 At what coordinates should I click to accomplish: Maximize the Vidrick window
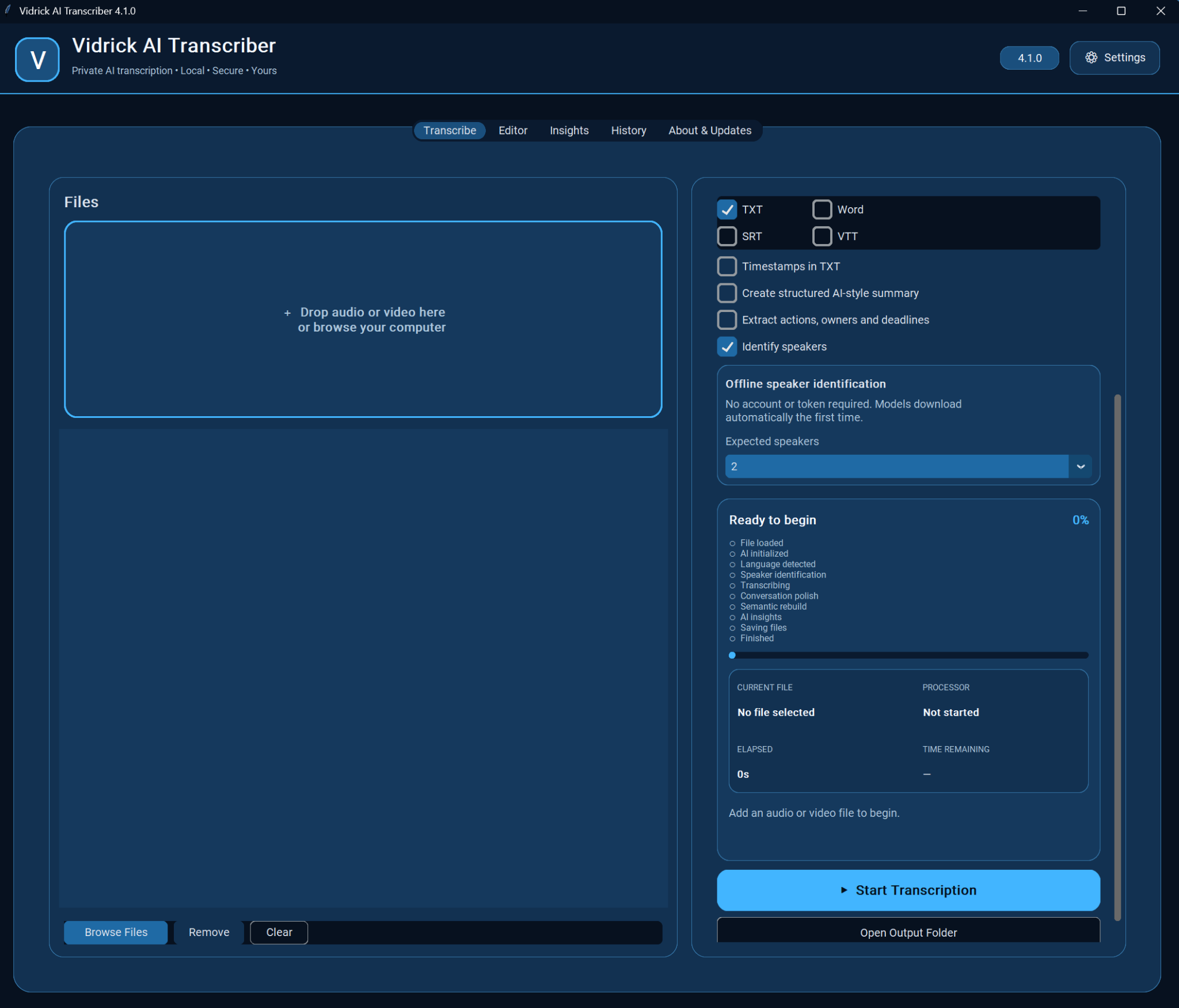point(1121,11)
